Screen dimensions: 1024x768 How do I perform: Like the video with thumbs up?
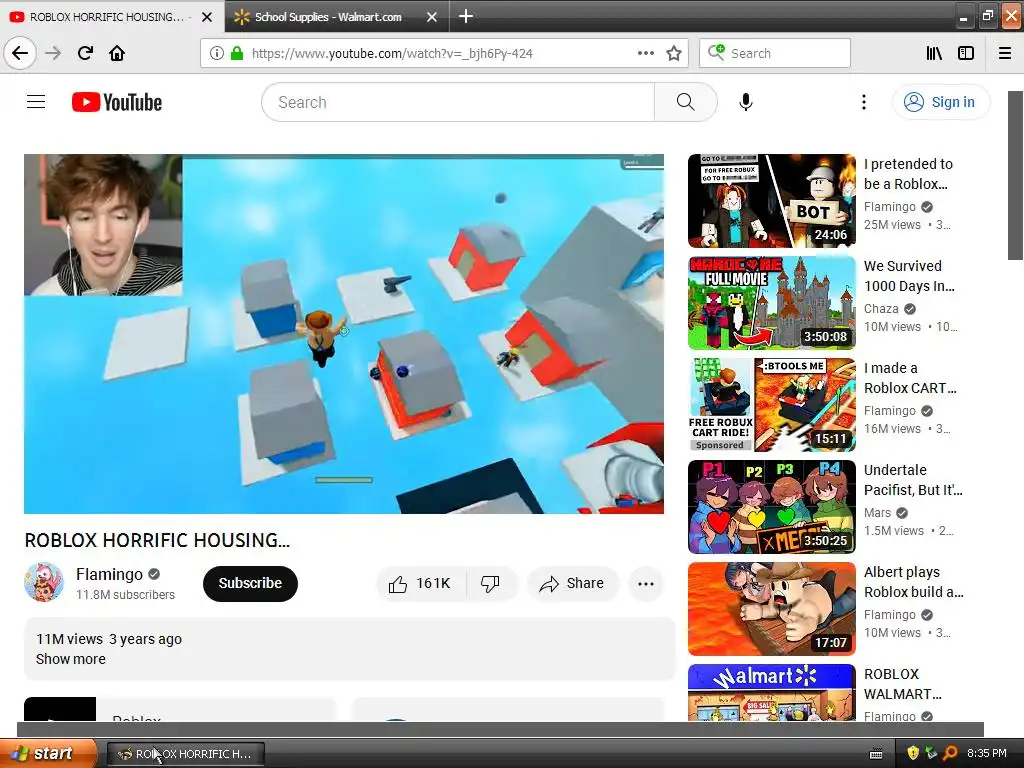click(x=420, y=583)
